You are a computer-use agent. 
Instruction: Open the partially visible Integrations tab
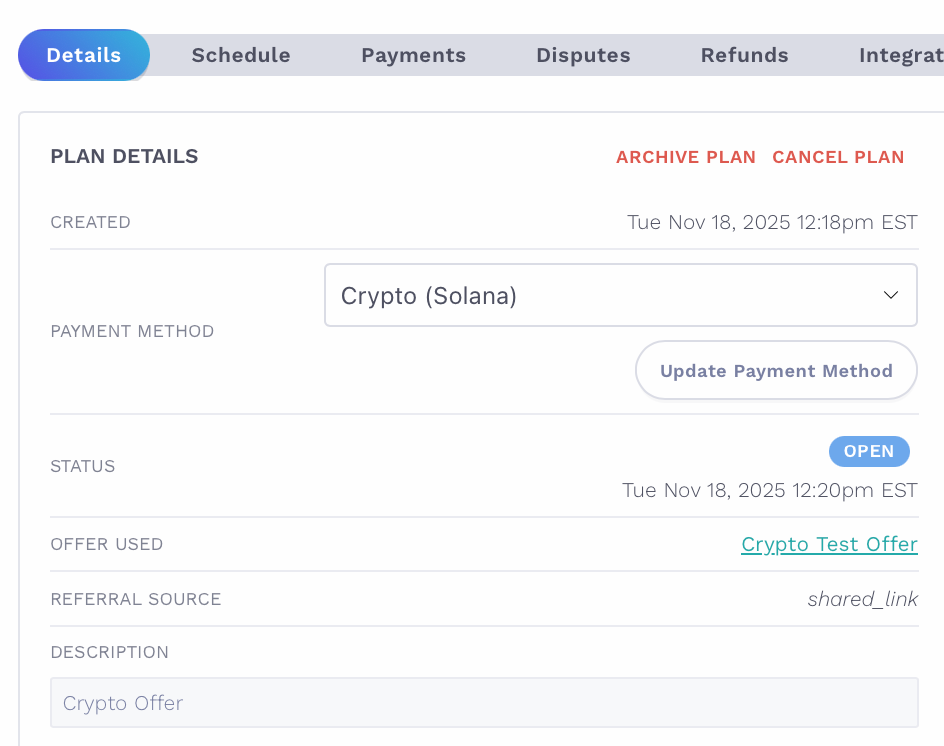click(900, 55)
